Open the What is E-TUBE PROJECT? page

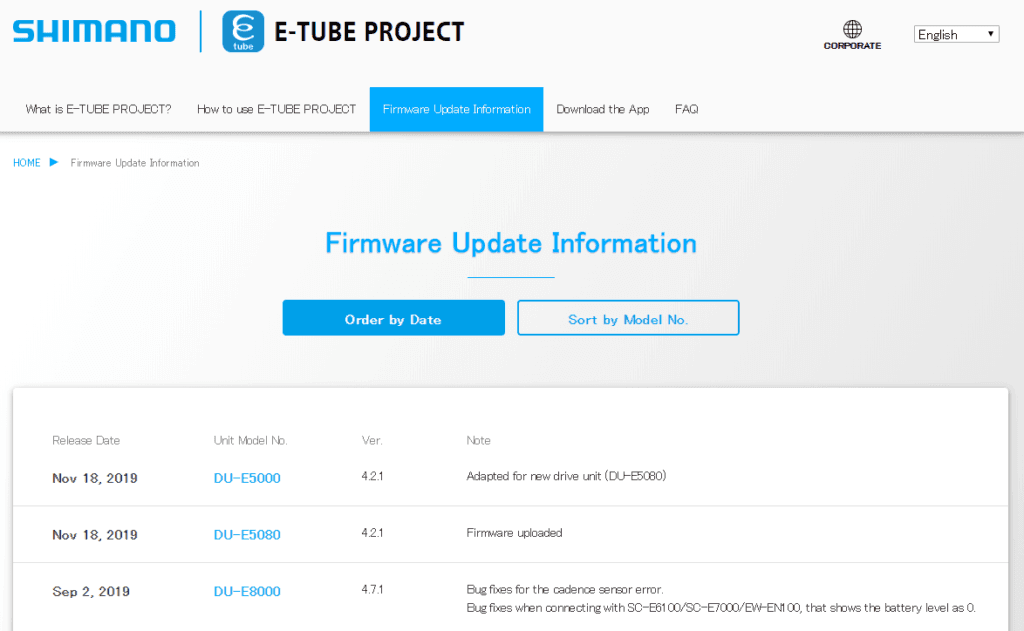pos(98,108)
